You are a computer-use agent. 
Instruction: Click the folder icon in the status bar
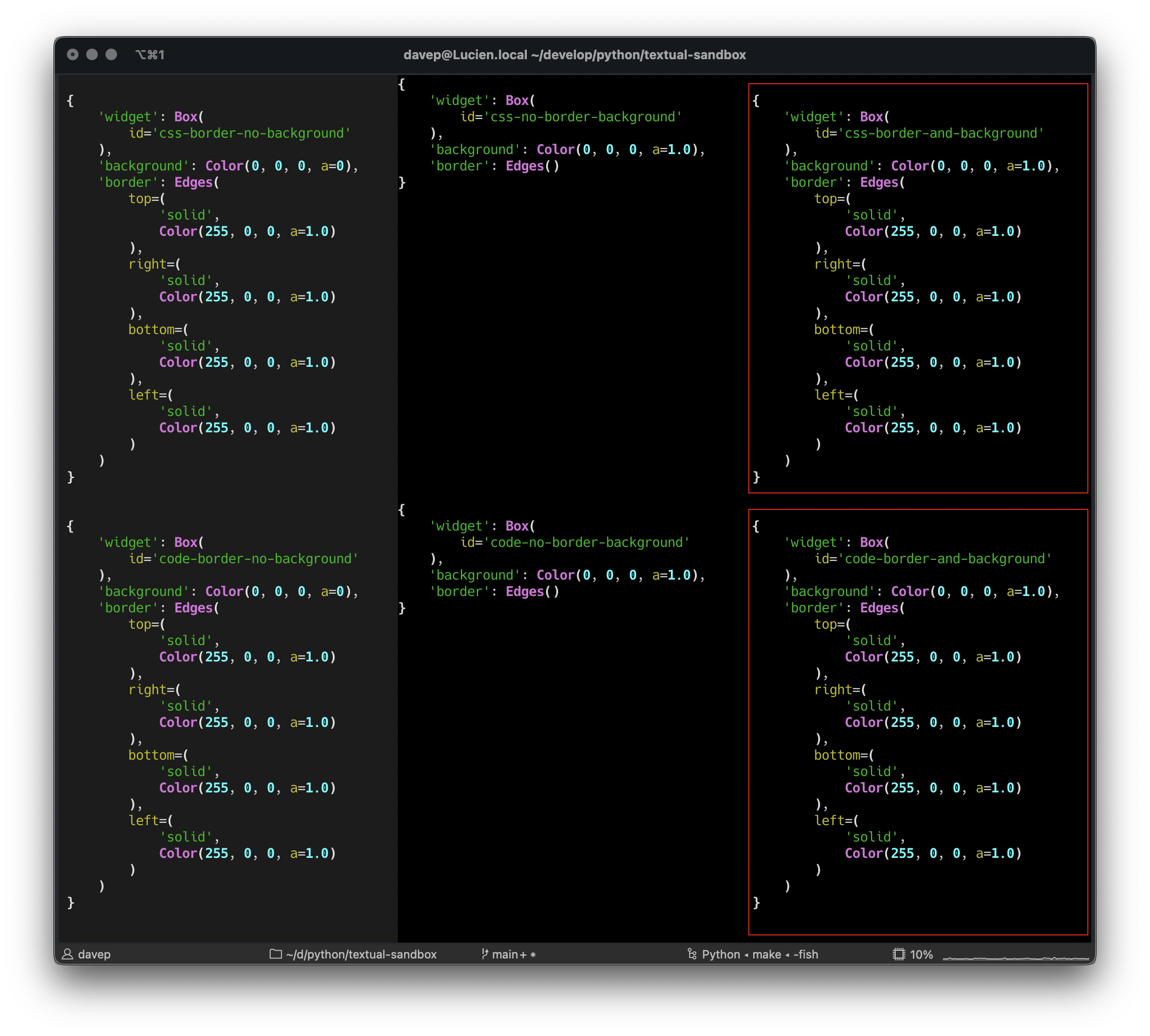[x=275, y=954]
